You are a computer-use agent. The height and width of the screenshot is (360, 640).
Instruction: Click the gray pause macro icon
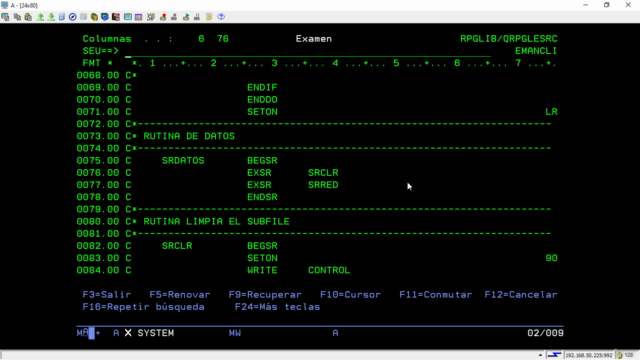click(x=197, y=17)
